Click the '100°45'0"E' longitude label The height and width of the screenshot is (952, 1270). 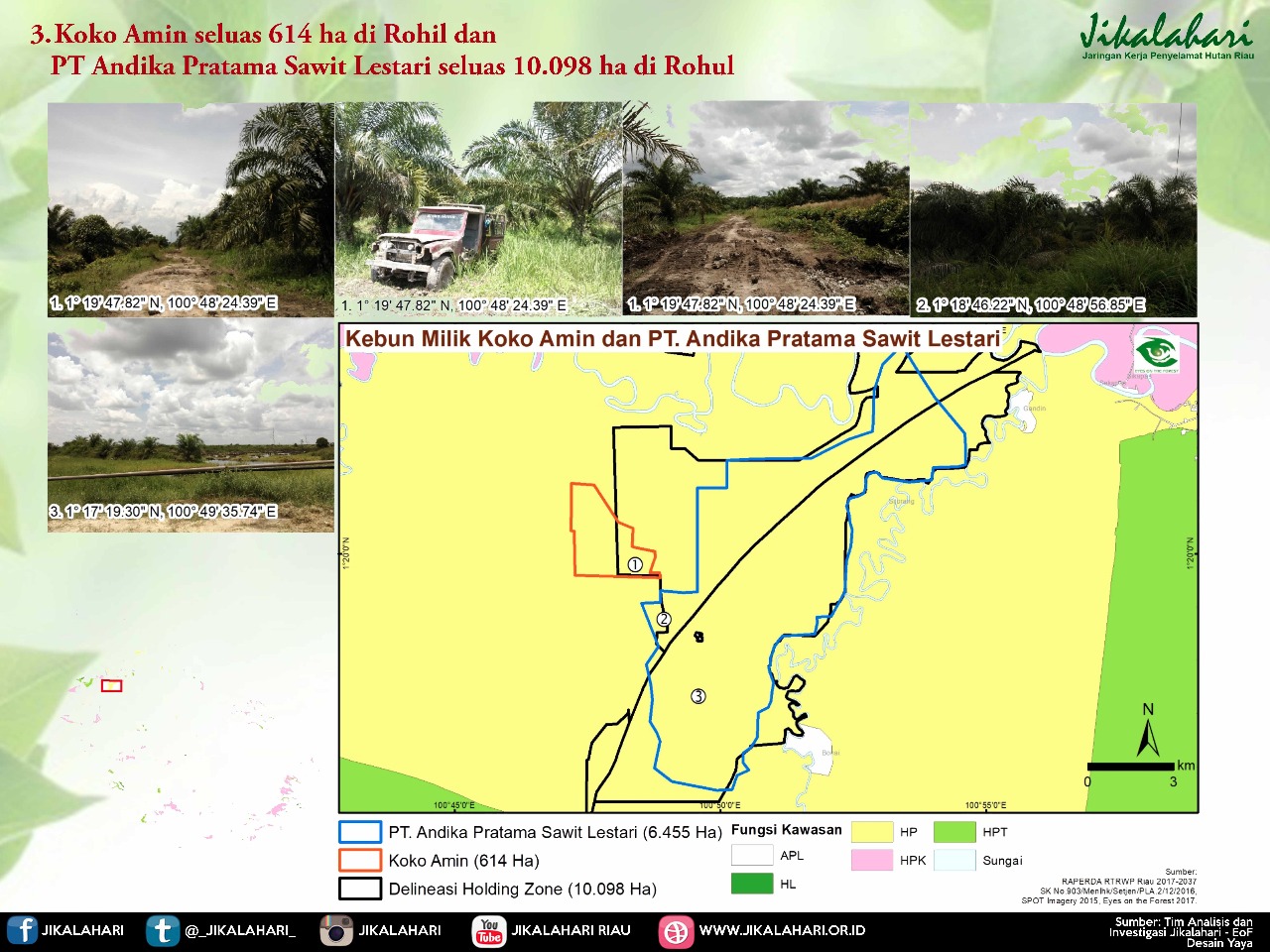[453, 805]
